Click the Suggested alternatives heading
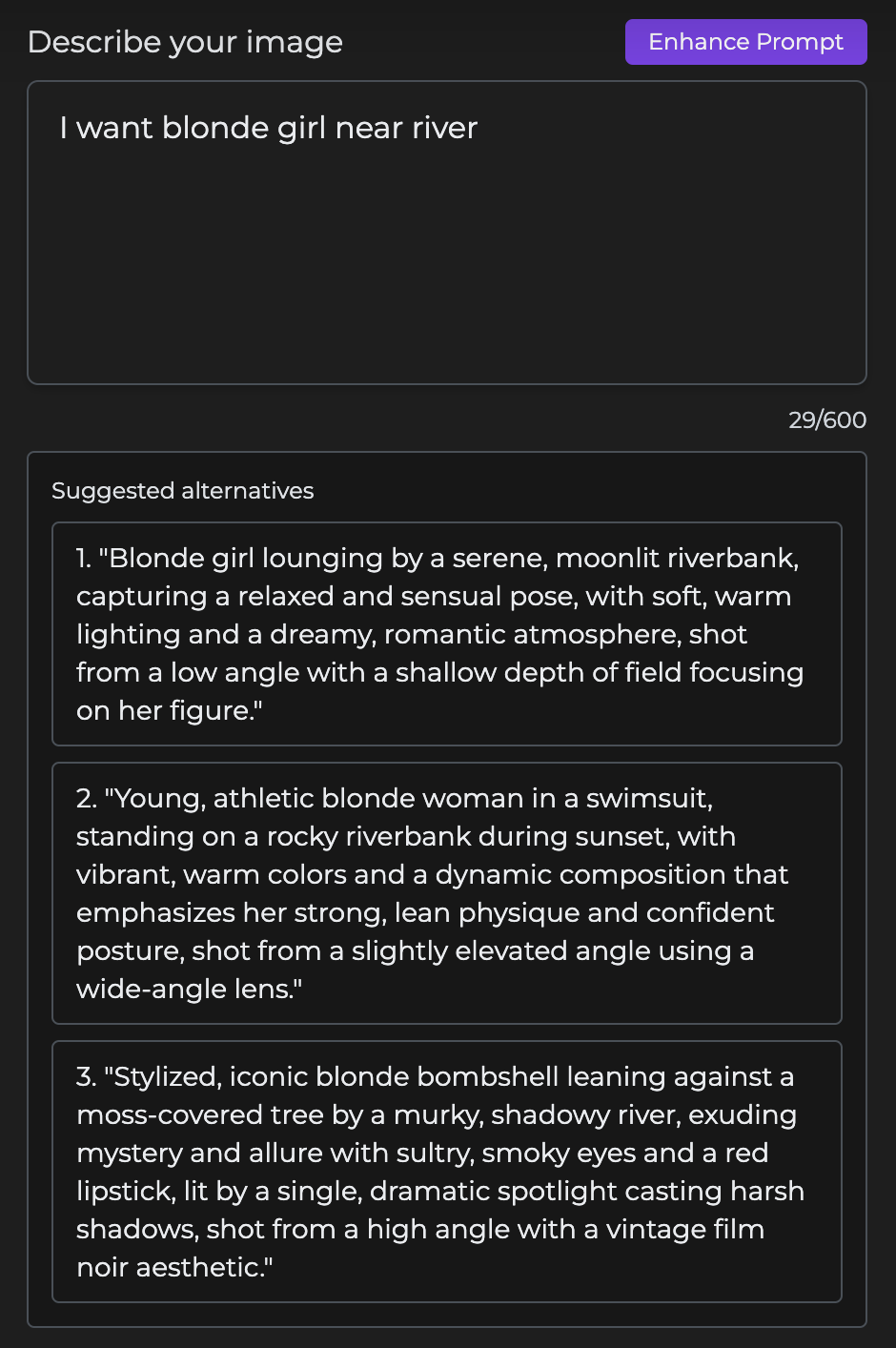Viewport: 896px width, 1348px height. pos(183,490)
